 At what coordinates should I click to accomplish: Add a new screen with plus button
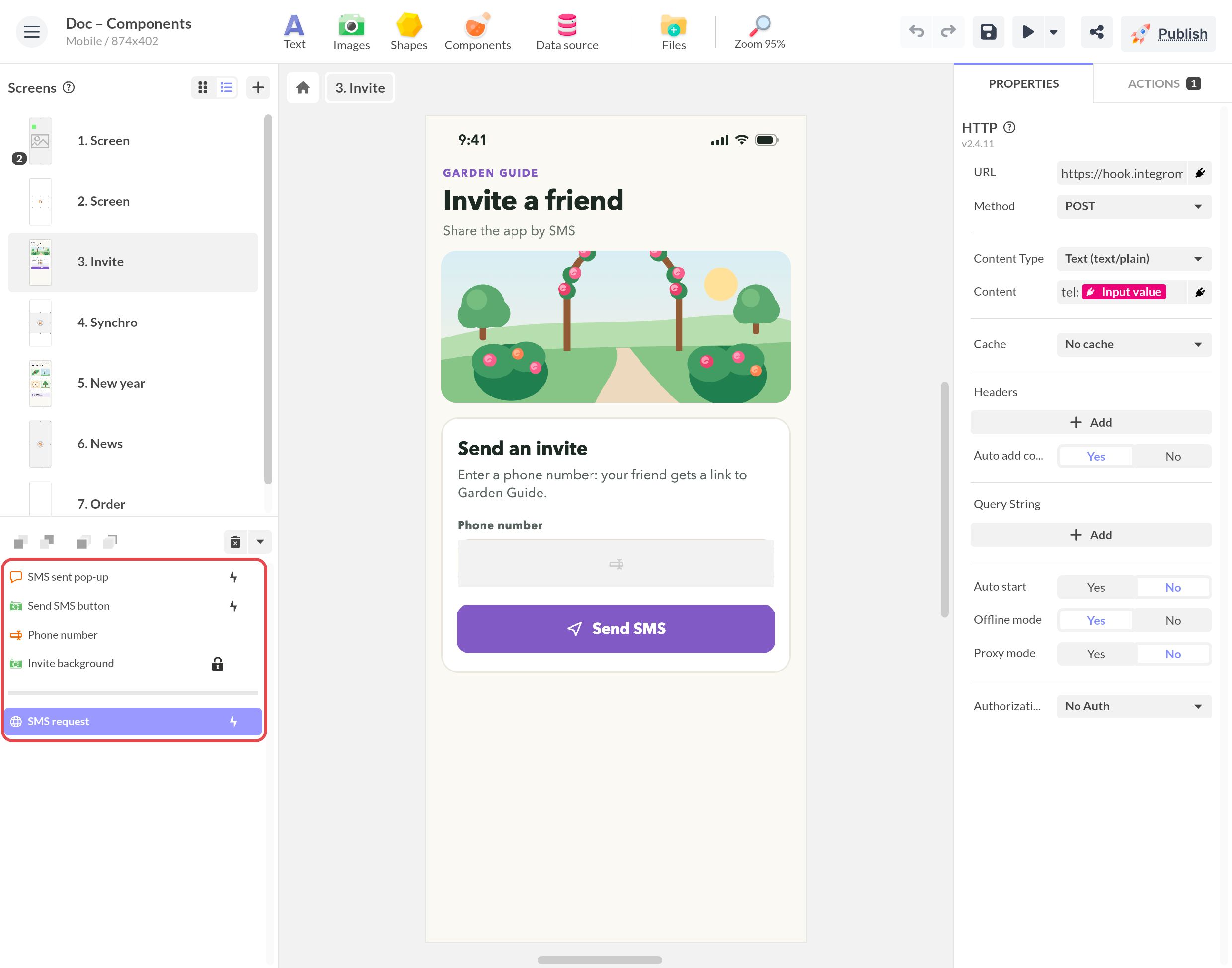258,88
